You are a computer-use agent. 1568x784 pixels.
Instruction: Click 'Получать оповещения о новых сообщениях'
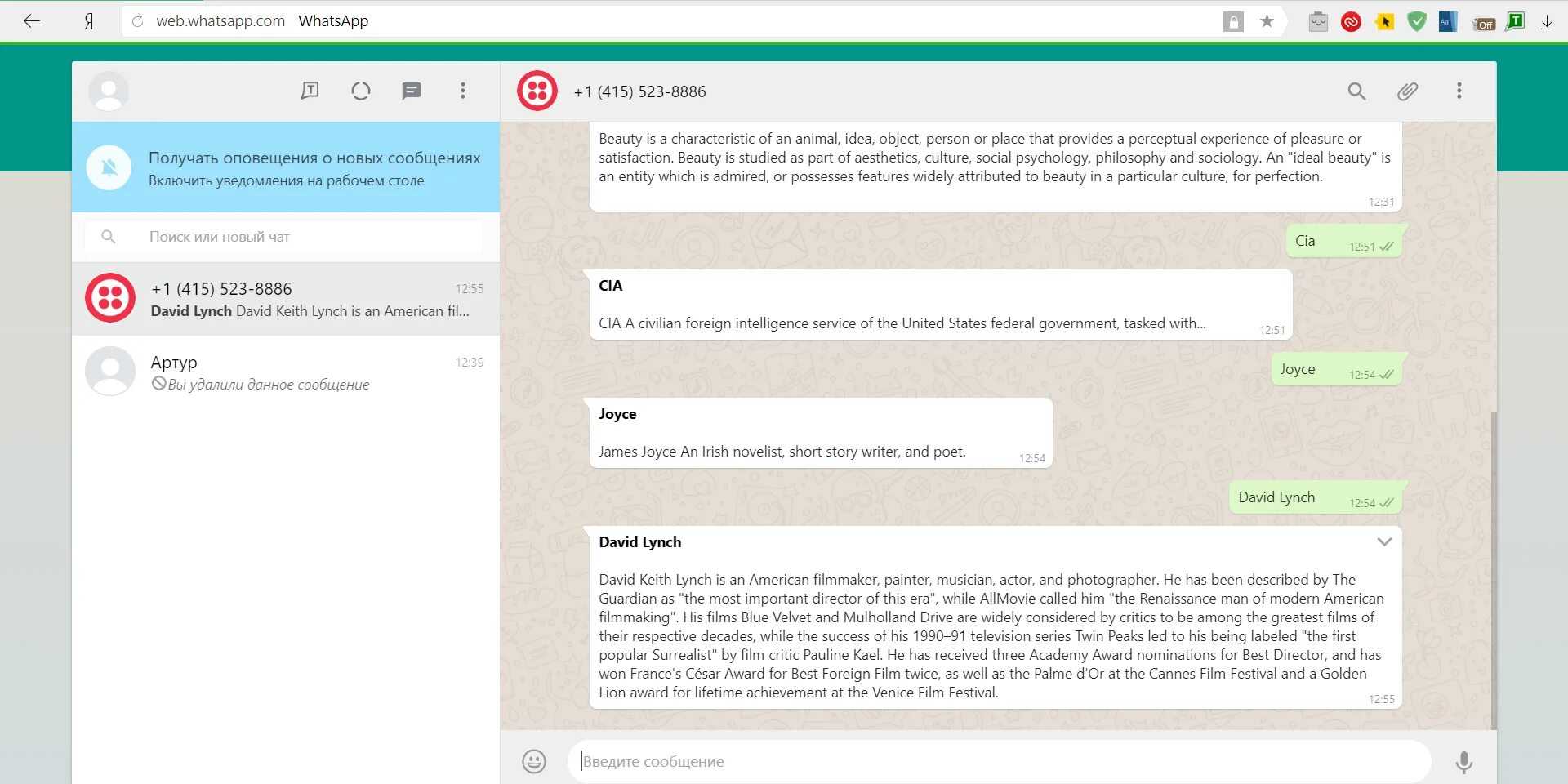pos(314,158)
